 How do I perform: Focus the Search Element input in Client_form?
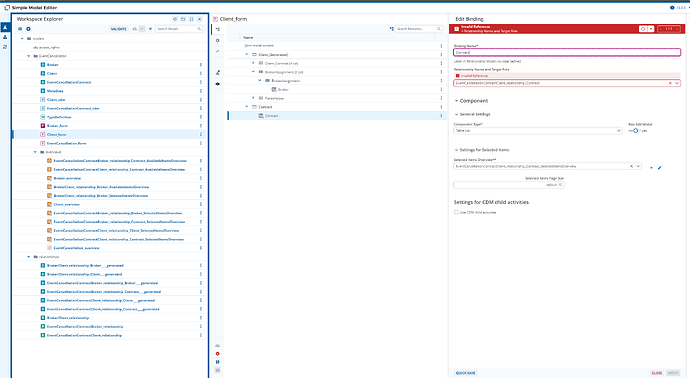(x=418, y=29)
